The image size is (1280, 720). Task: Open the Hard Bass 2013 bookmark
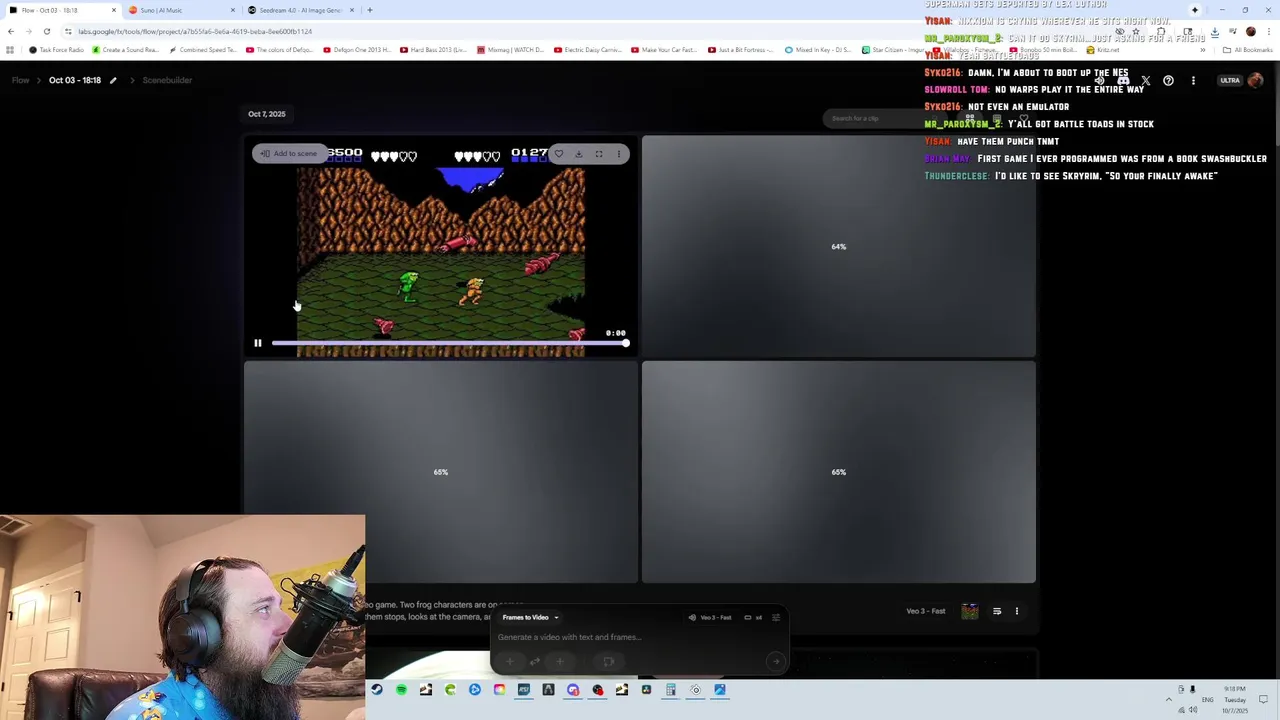click(x=433, y=50)
